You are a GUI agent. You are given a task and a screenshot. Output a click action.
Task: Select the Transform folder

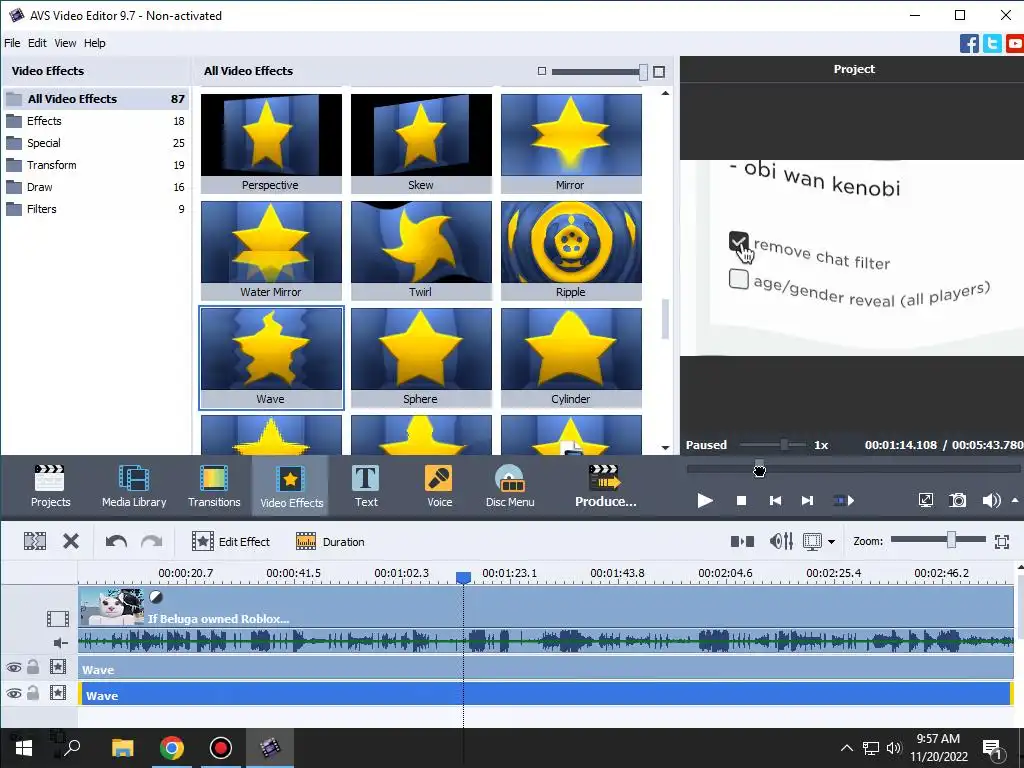96,165
